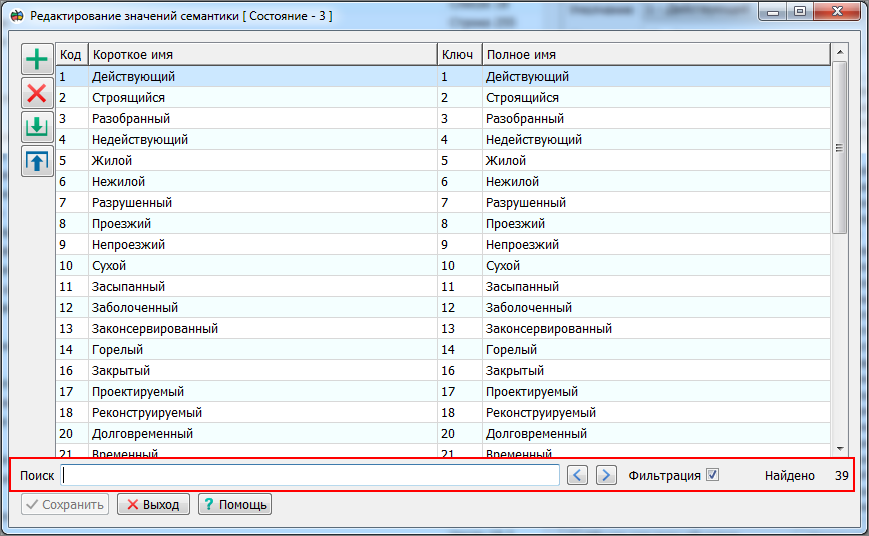Screen dimensions: 869x536
Task: Click the green plus add row icon
Action: [x=37, y=60]
